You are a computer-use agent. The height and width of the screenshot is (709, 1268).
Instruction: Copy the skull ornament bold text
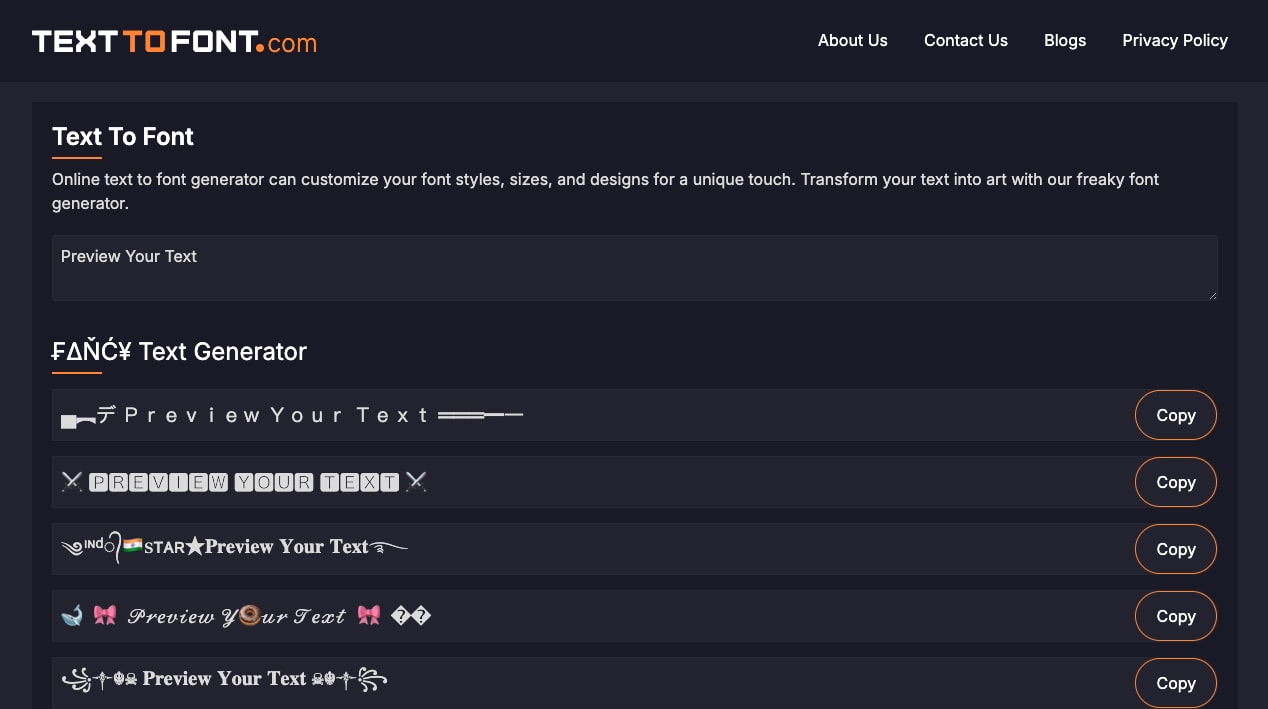click(x=1176, y=683)
